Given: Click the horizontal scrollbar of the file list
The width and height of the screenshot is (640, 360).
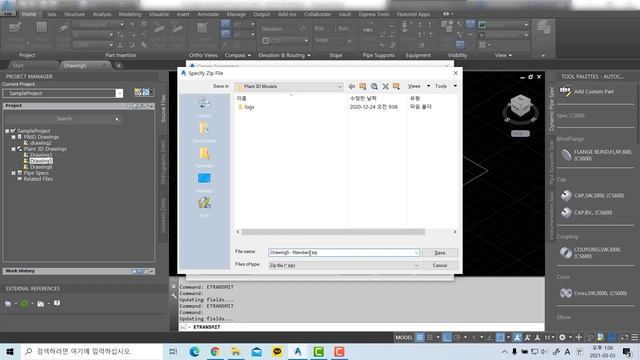Looking at the screenshot, I should (333, 232).
